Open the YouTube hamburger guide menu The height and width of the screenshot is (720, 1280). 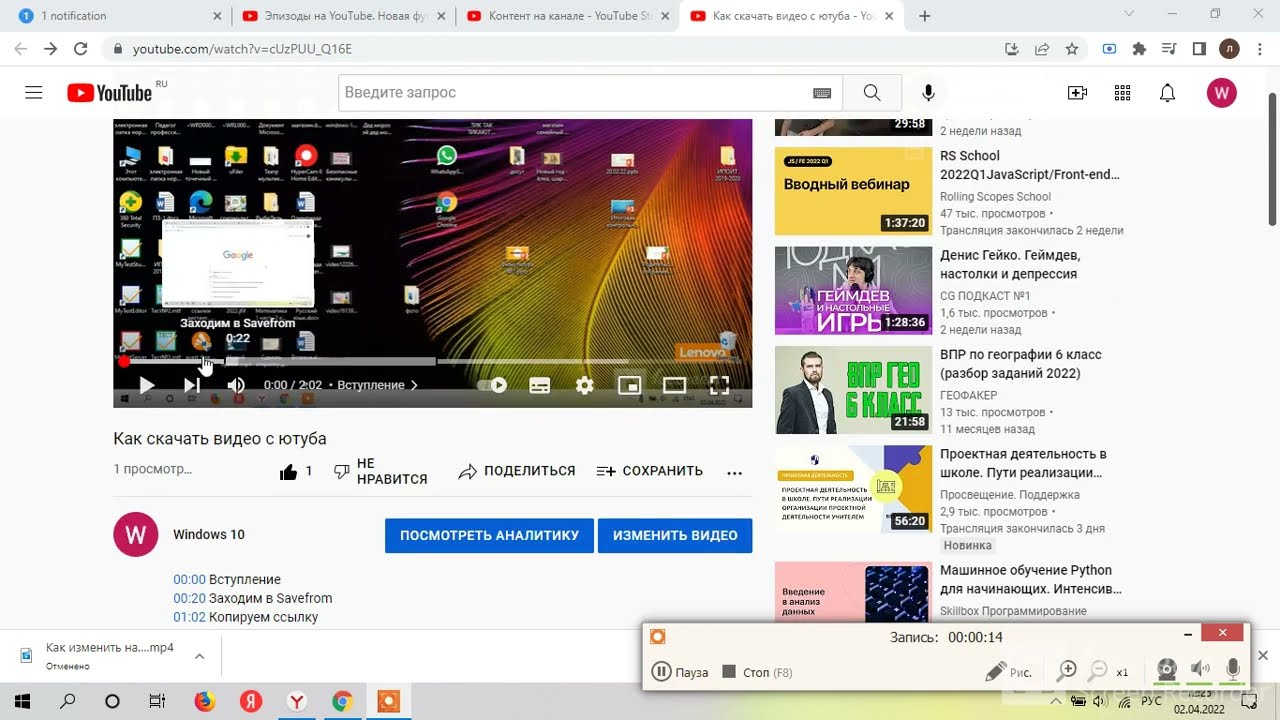34,92
